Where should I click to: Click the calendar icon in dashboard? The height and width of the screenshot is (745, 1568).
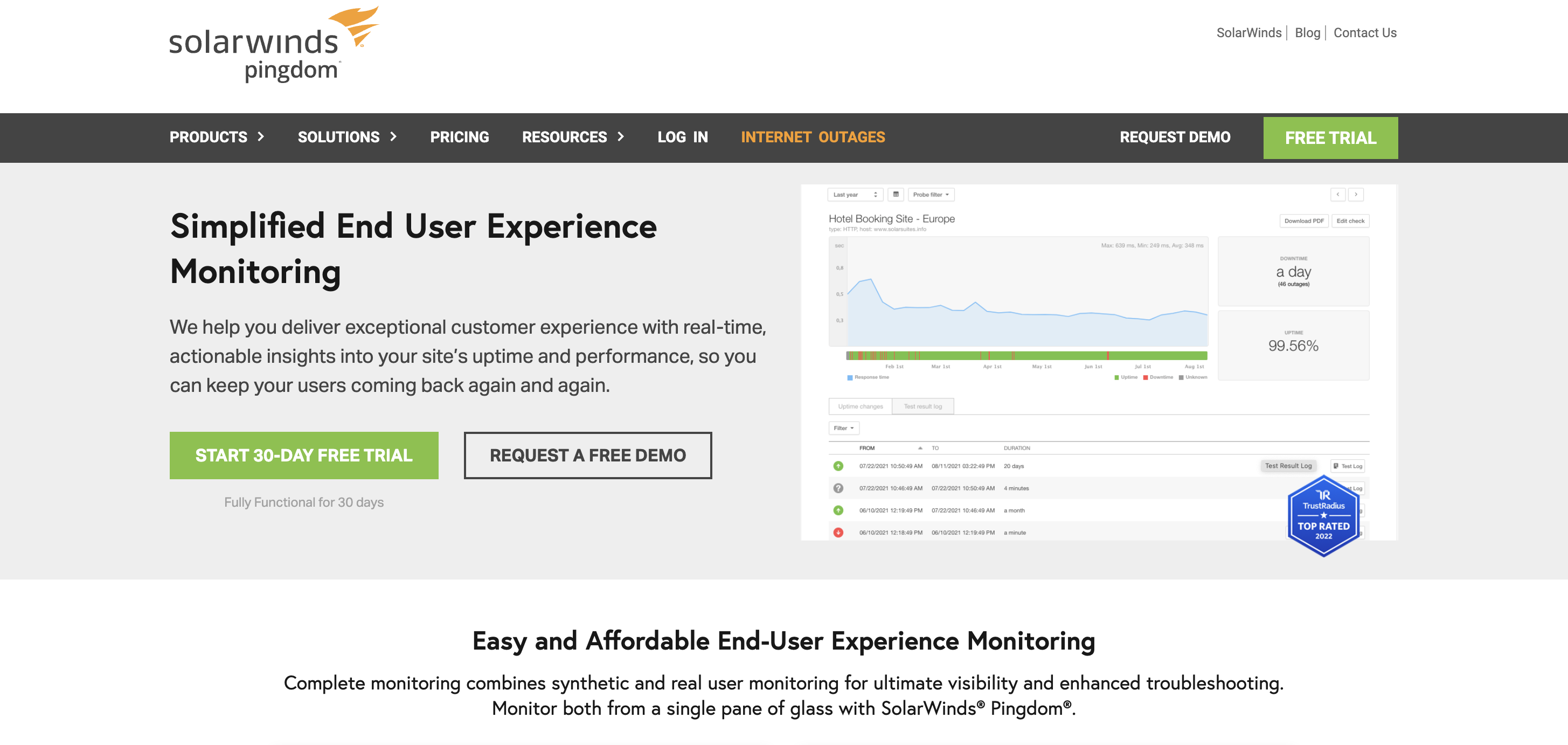click(896, 194)
